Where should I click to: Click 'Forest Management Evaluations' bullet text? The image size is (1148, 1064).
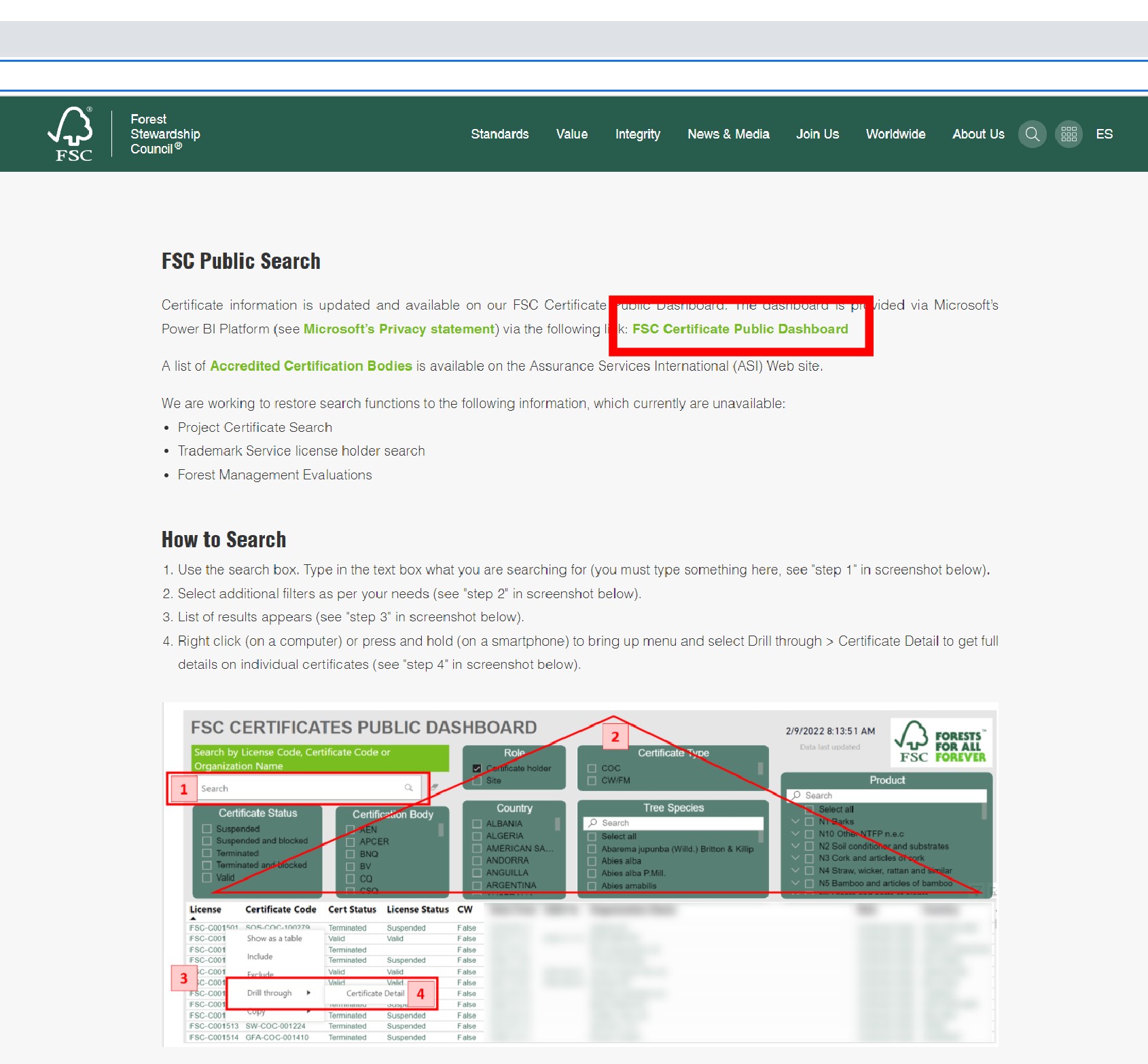pos(274,475)
